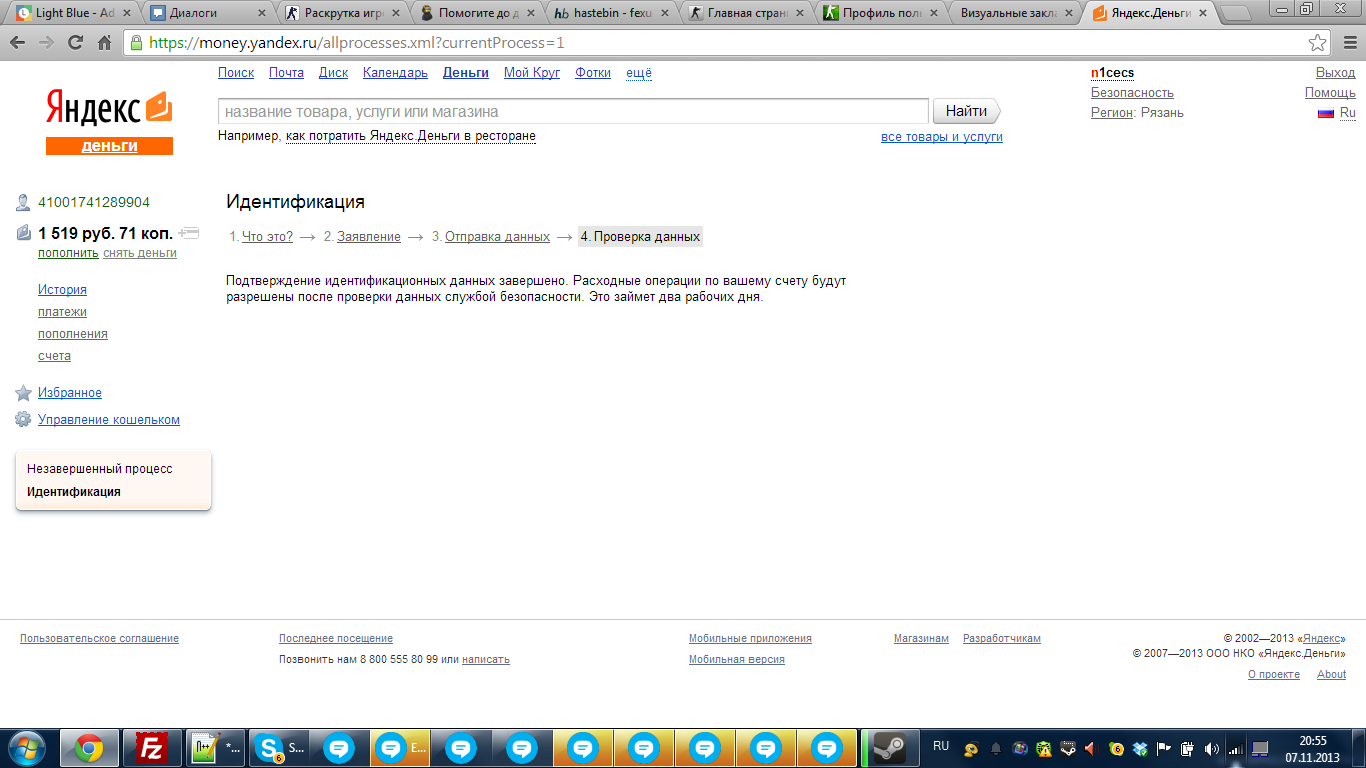Open счета in the sidebar
Viewport: 1366px width, 768px height.
click(54, 356)
